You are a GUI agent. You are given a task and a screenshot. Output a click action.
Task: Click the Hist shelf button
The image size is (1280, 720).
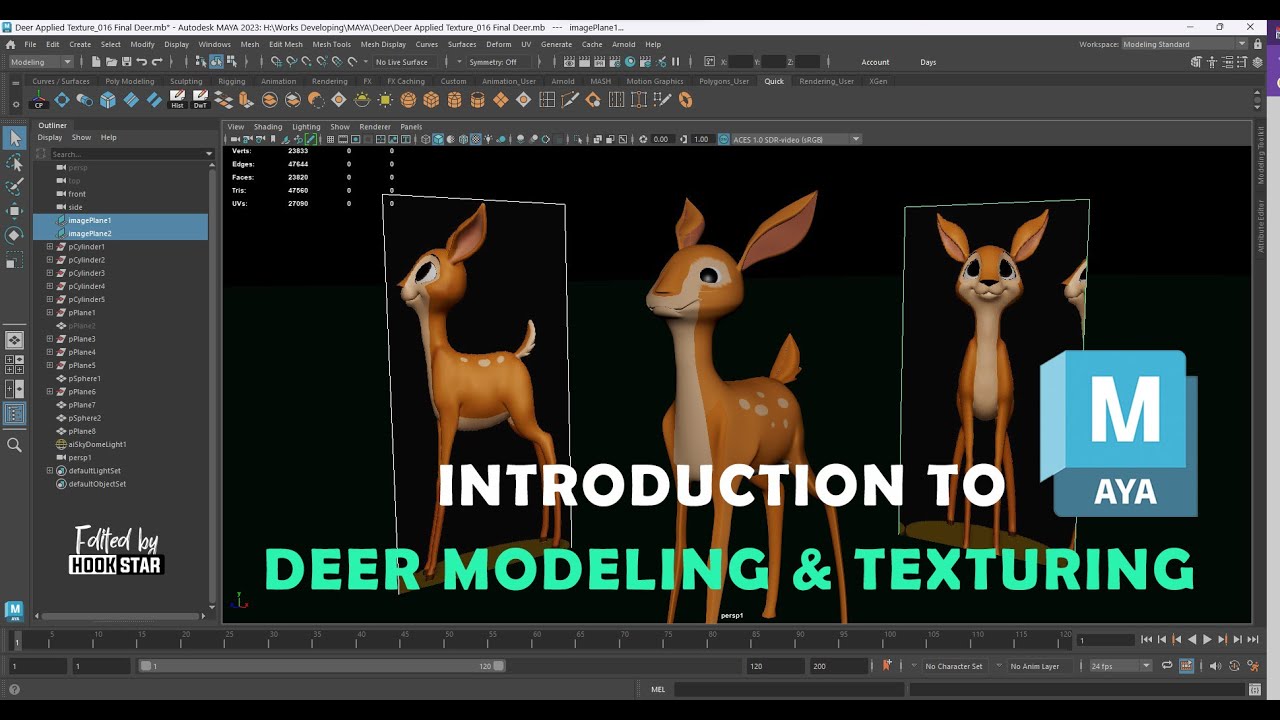(177, 99)
